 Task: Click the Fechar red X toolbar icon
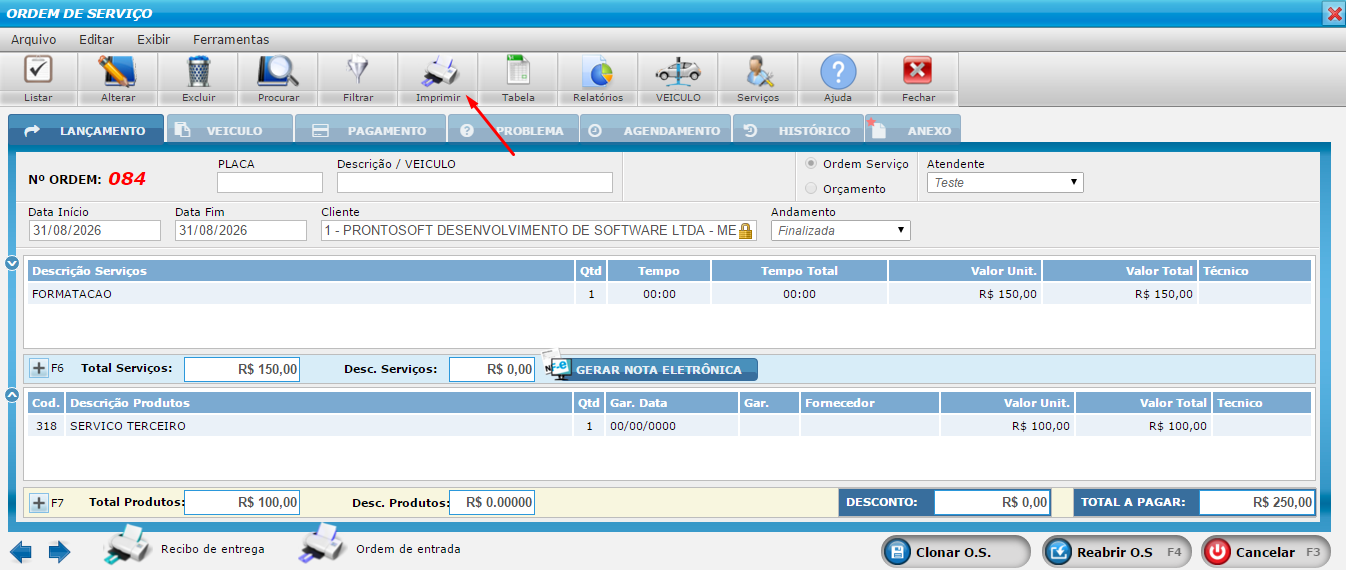pos(918,72)
